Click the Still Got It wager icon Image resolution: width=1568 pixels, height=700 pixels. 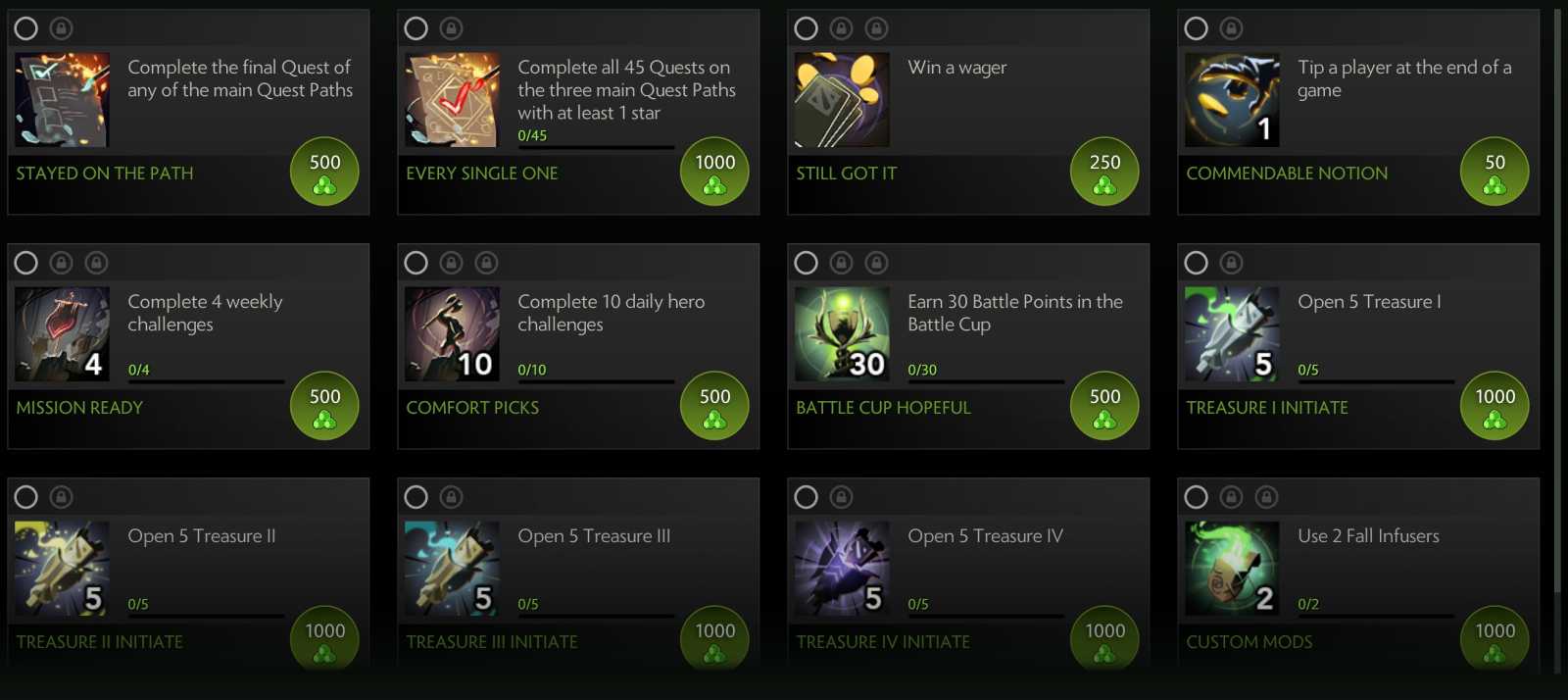click(x=842, y=100)
